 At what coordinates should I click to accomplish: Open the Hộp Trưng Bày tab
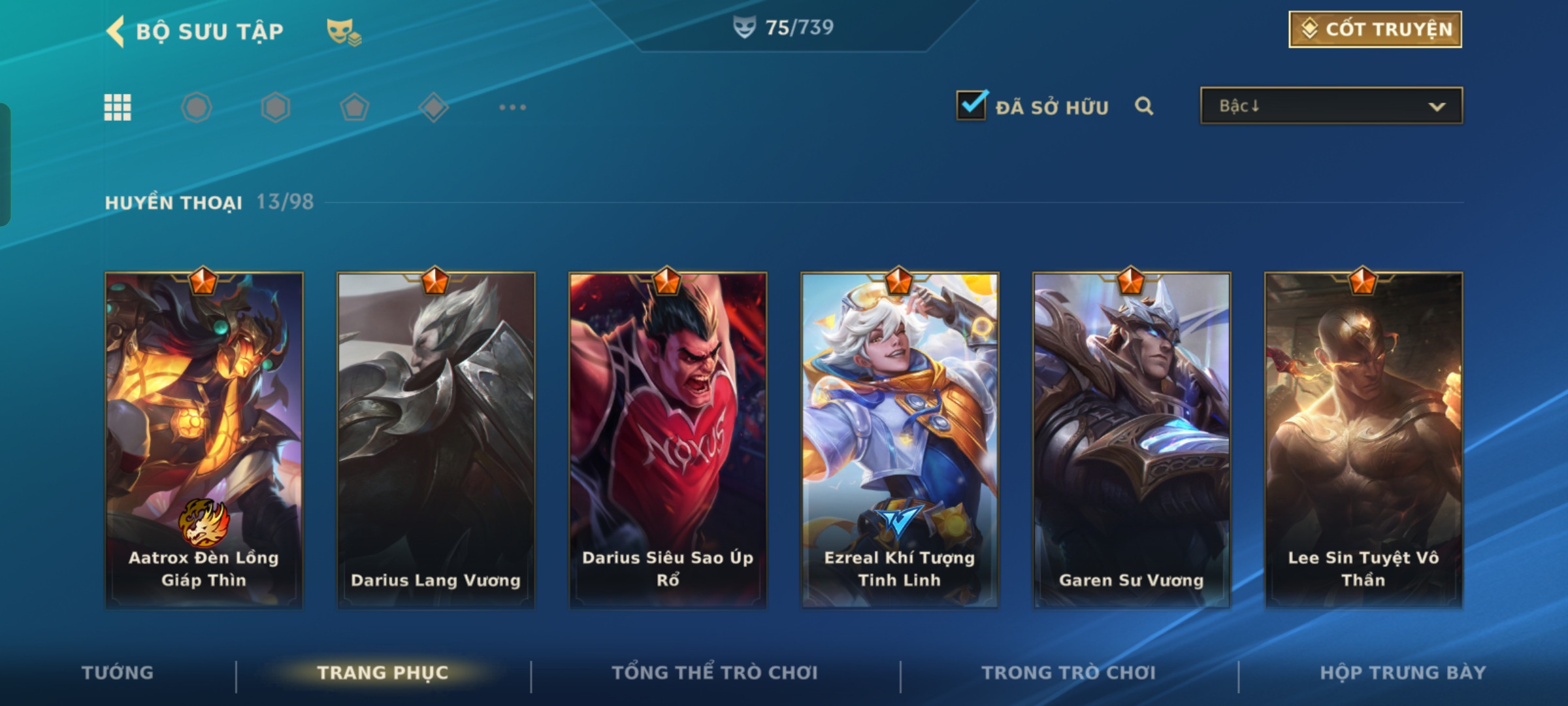(1403, 673)
